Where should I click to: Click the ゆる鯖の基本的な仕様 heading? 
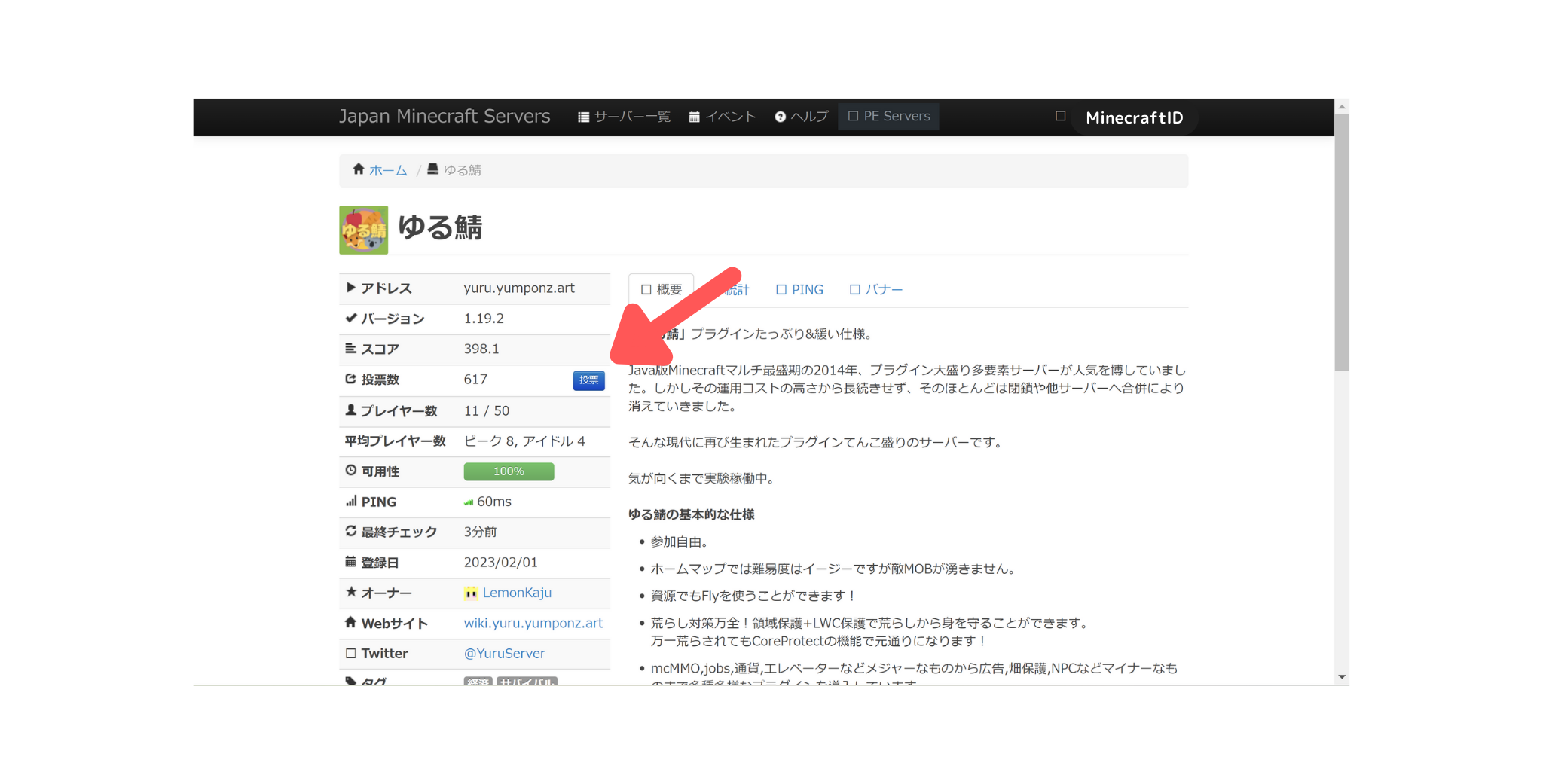coord(692,514)
